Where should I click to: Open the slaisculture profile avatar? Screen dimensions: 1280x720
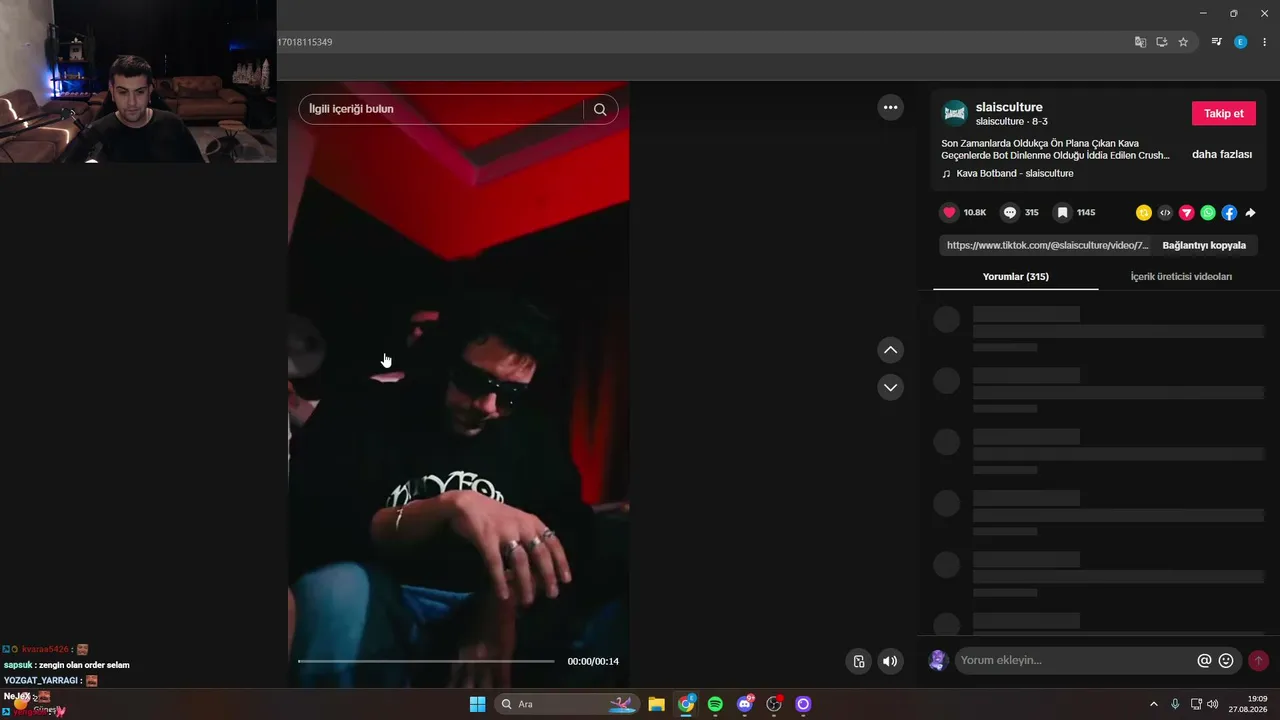955,113
